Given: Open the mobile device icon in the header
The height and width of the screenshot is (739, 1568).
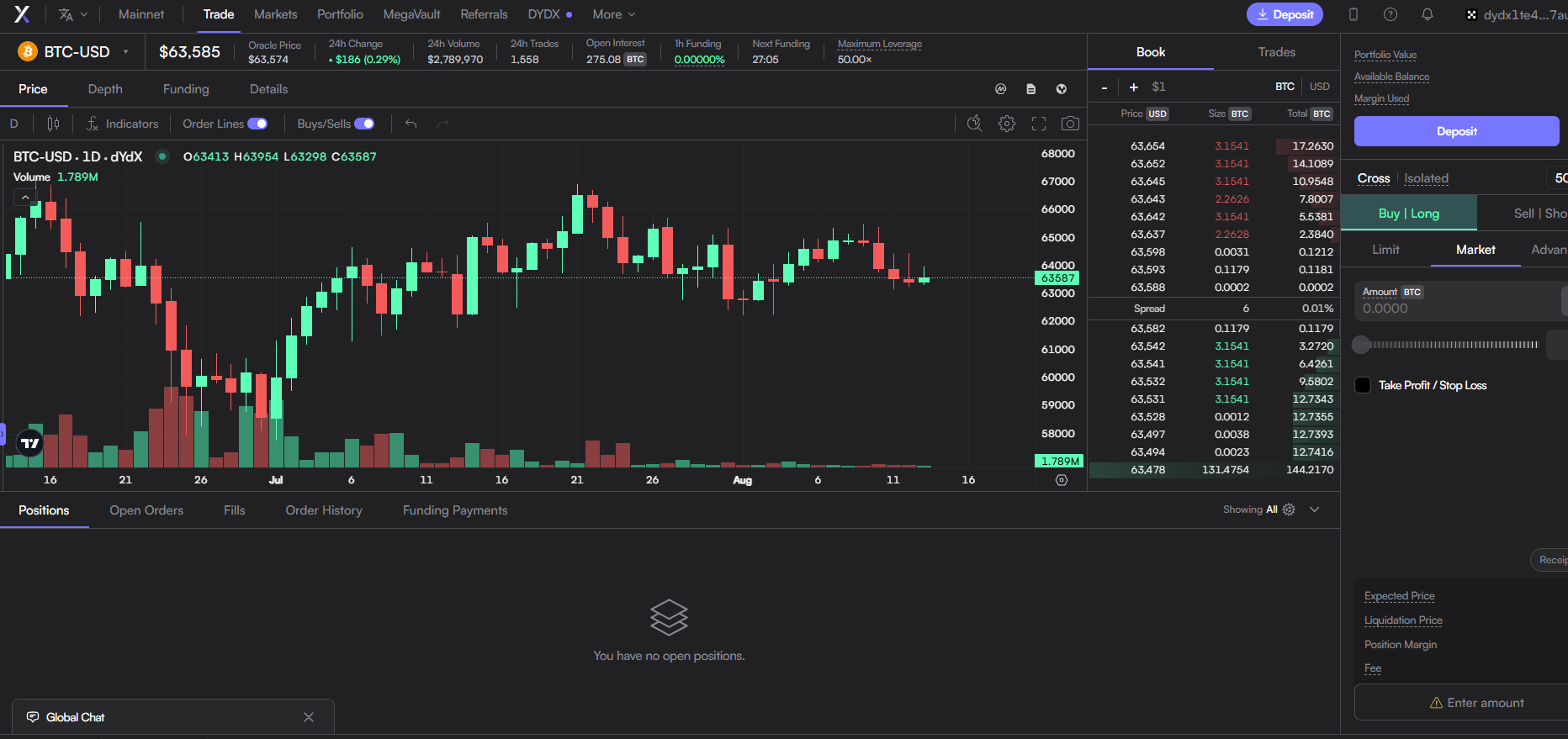Looking at the screenshot, I should 1353,14.
